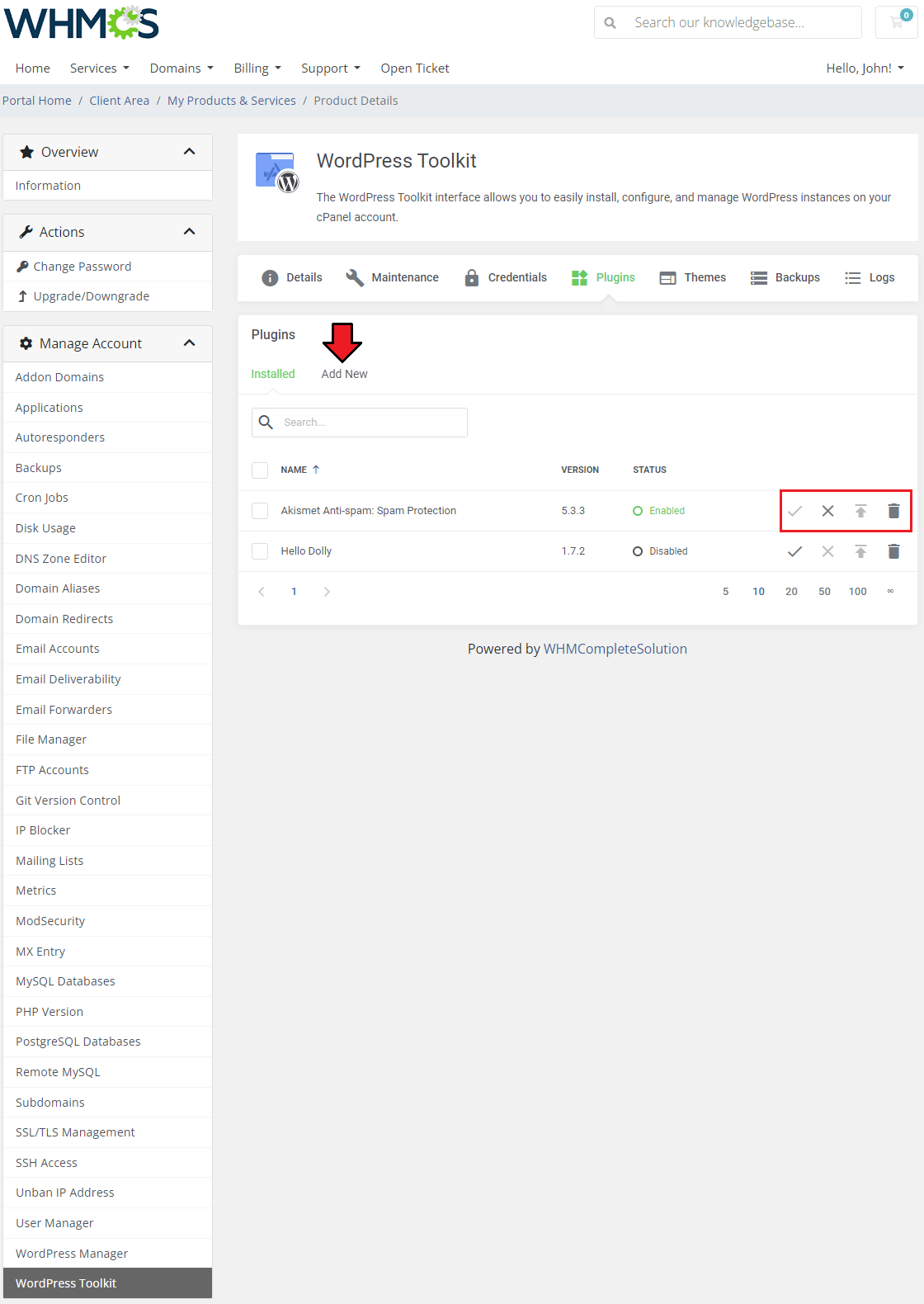Check the Akismet Anti-spam row checkbox
The image size is (924, 1304).
tap(260, 511)
